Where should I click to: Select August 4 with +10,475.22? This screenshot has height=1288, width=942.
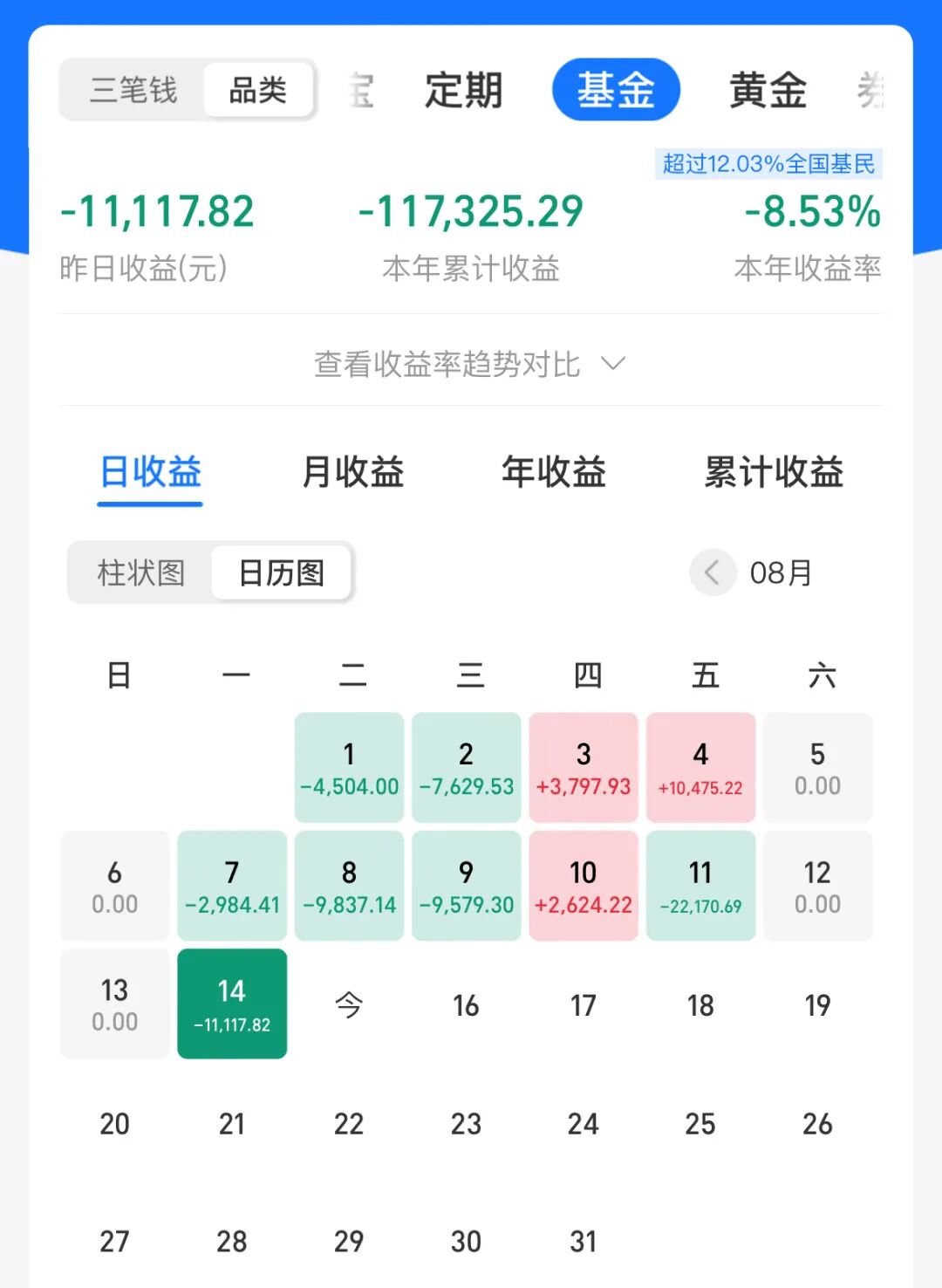tap(700, 768)
